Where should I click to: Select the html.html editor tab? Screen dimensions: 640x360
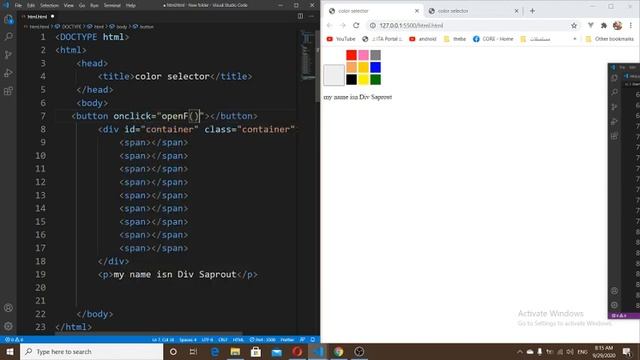(37, 16)
